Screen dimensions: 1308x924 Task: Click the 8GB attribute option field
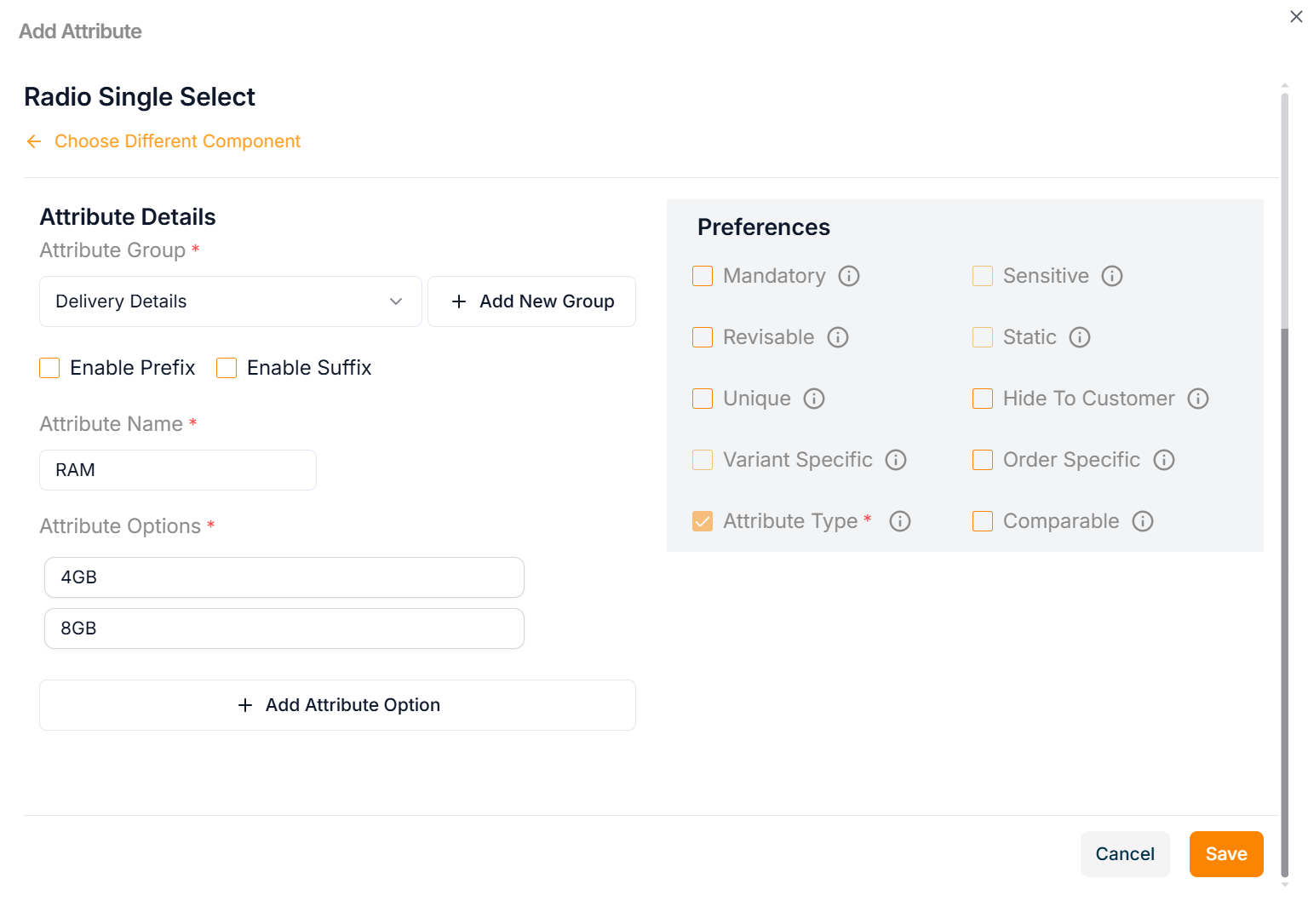(x=284, y=628)
